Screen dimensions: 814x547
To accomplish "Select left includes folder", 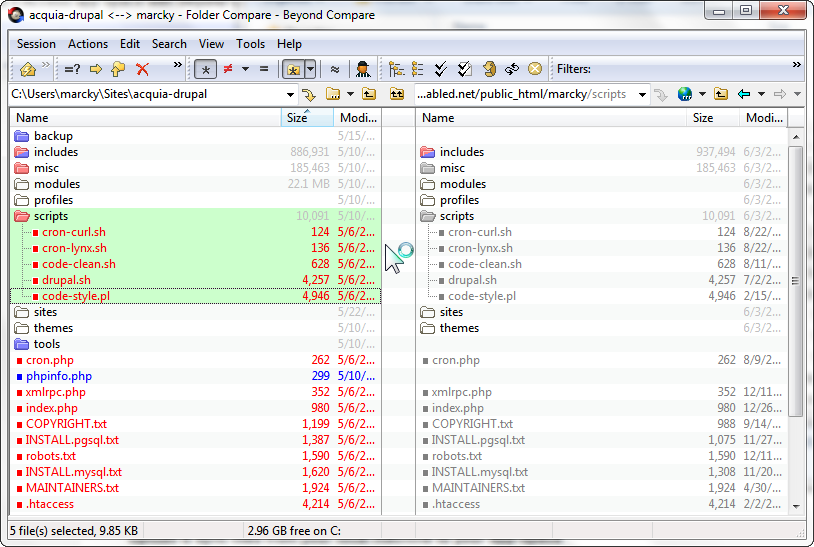I will [196, 152].
